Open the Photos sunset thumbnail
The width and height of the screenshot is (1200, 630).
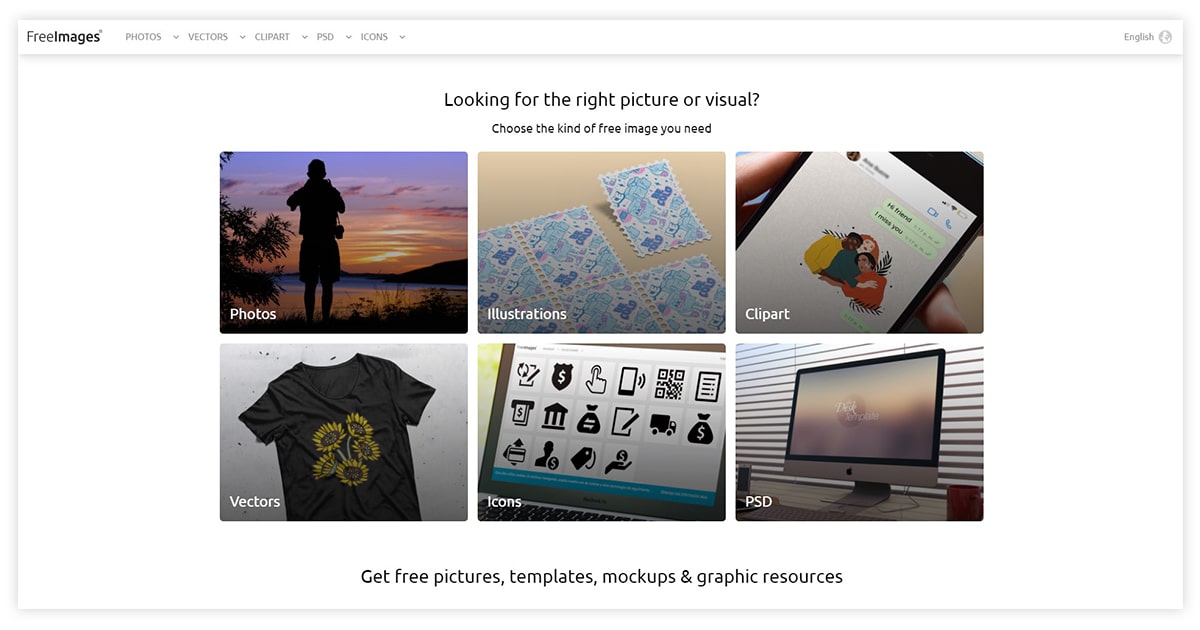click(344, 242)
